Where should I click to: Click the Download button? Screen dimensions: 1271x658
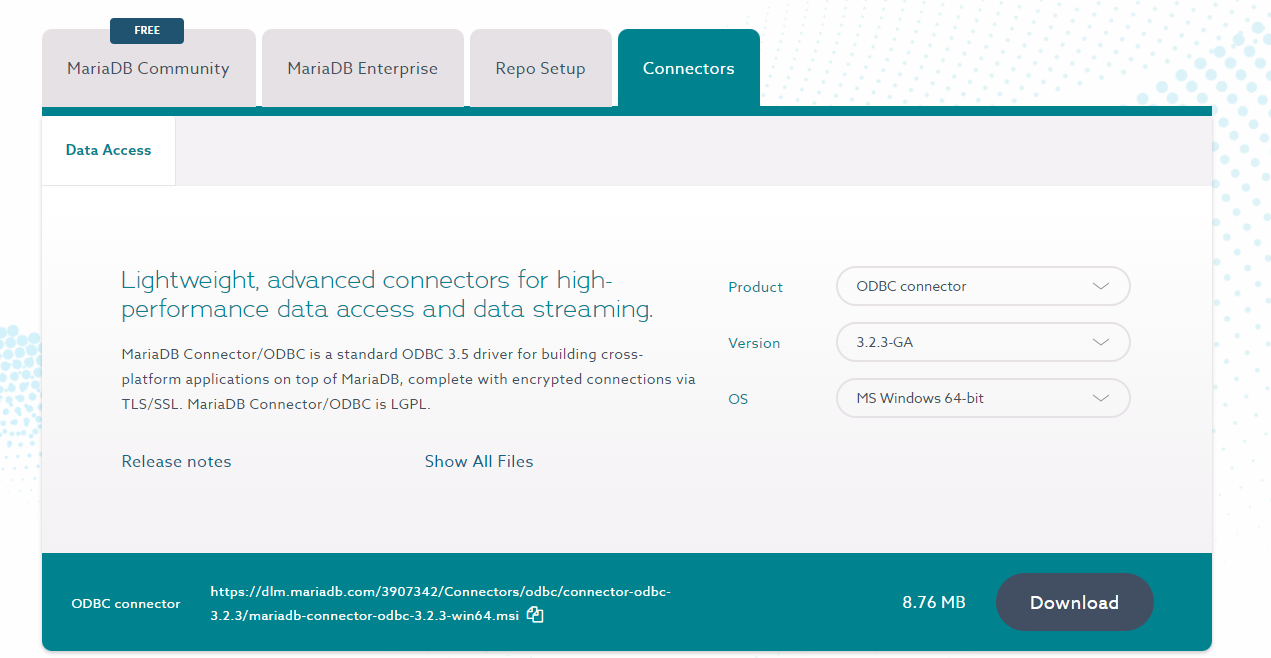tap(1074, 602)
